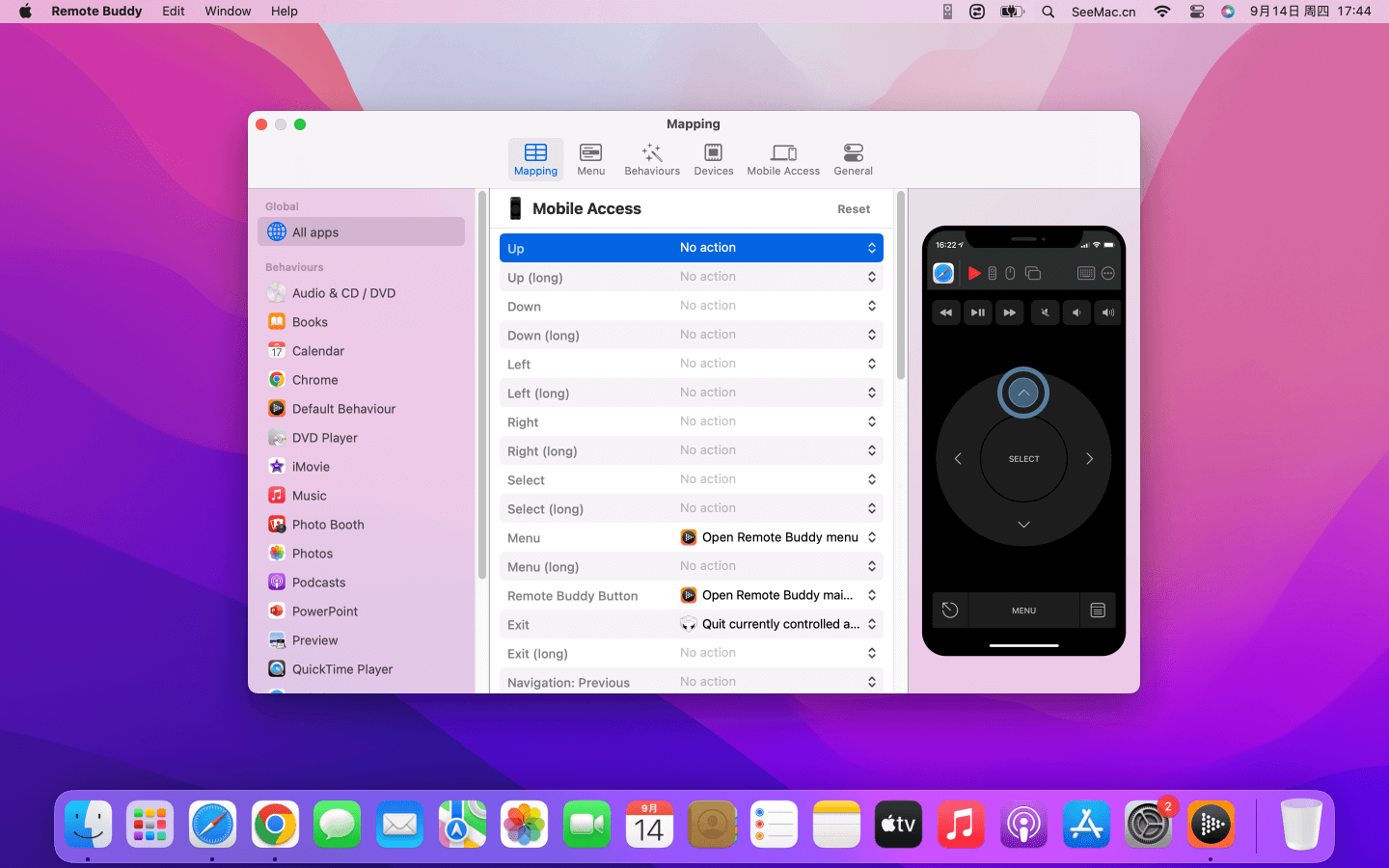Open the General preferences toggle icon
Screen dimensions: 1389x868
853,159
